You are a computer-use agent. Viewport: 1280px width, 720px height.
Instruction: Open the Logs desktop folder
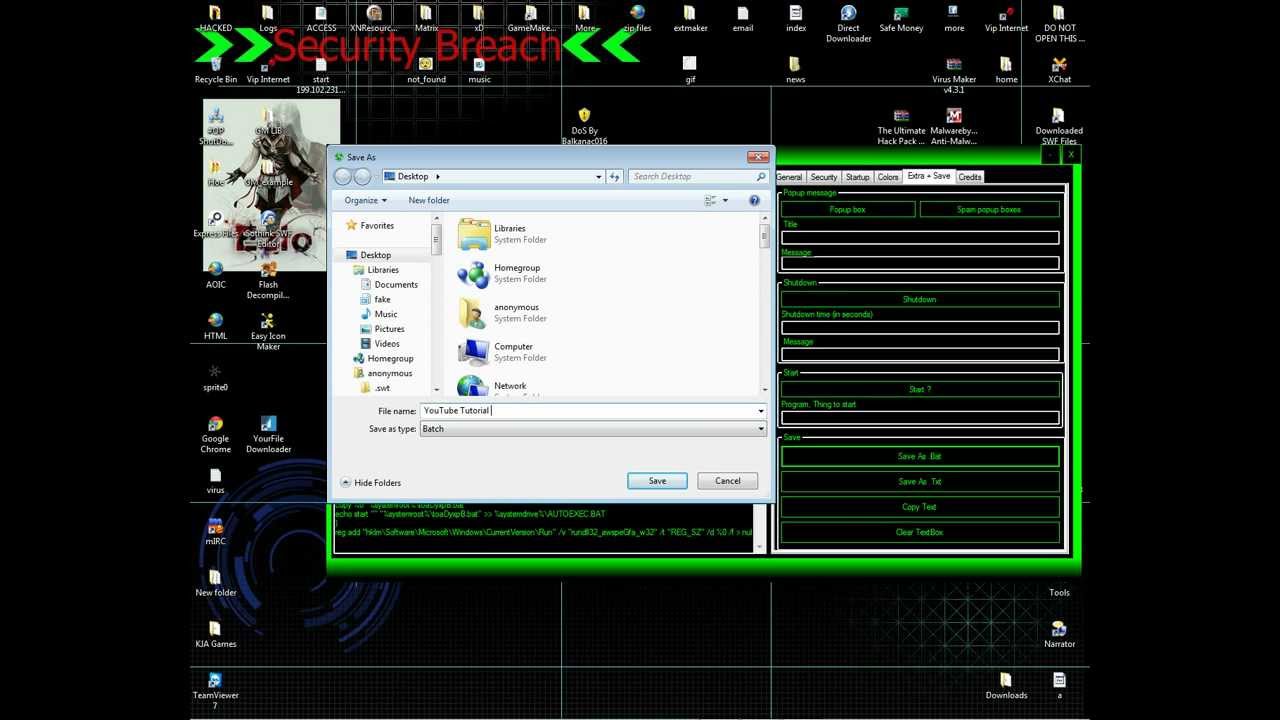[268, 18]
